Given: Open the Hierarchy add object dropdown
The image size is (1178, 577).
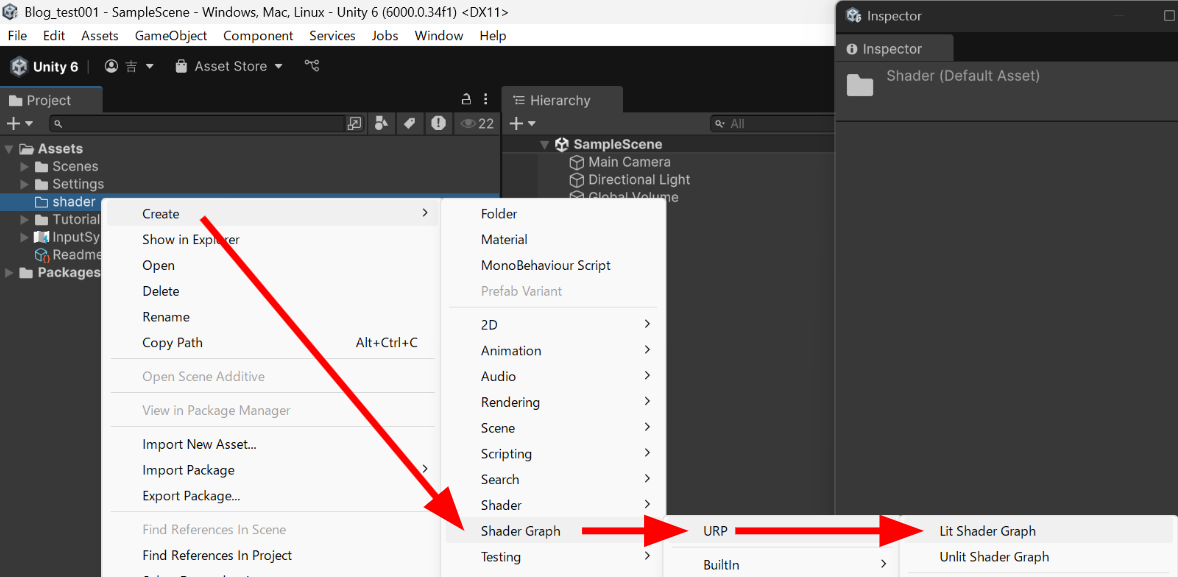Looking at the screenshot, I should point(522,123).
